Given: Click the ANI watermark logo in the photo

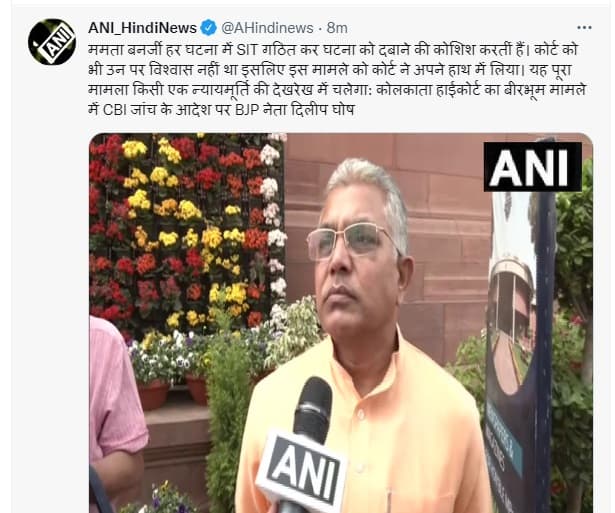Looking at the screenshot, I should tap(532, 167).
